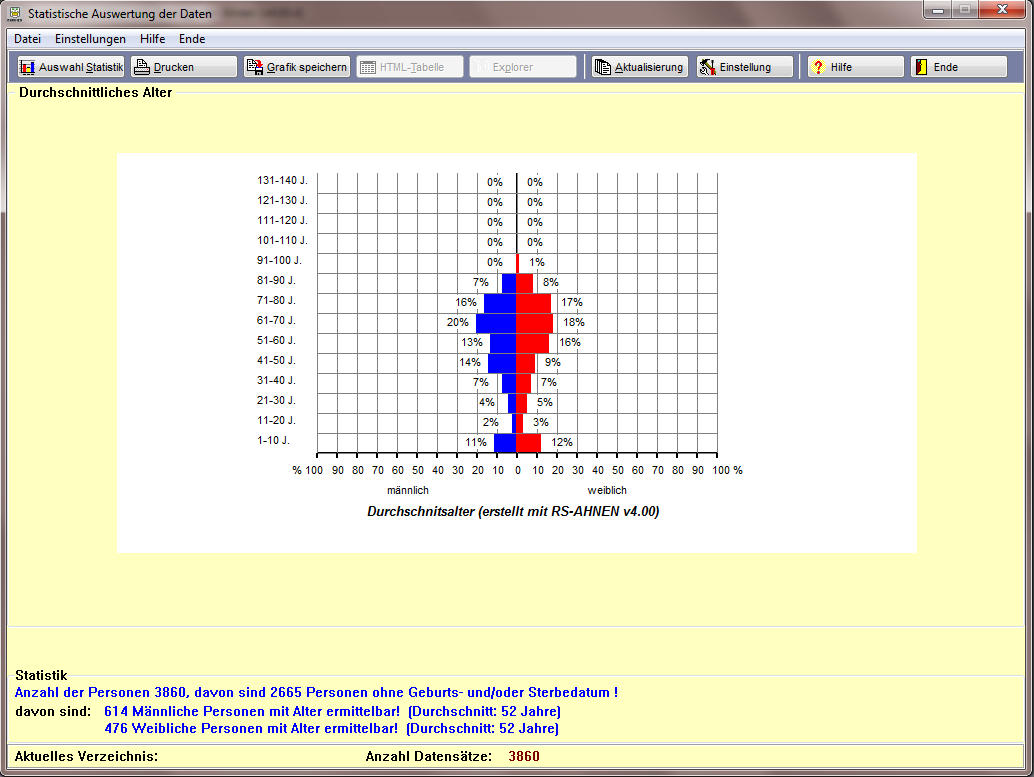Maximize the Statistische Auswertung window
Viewport: 1034px width, 777px height.
(965, 11)
